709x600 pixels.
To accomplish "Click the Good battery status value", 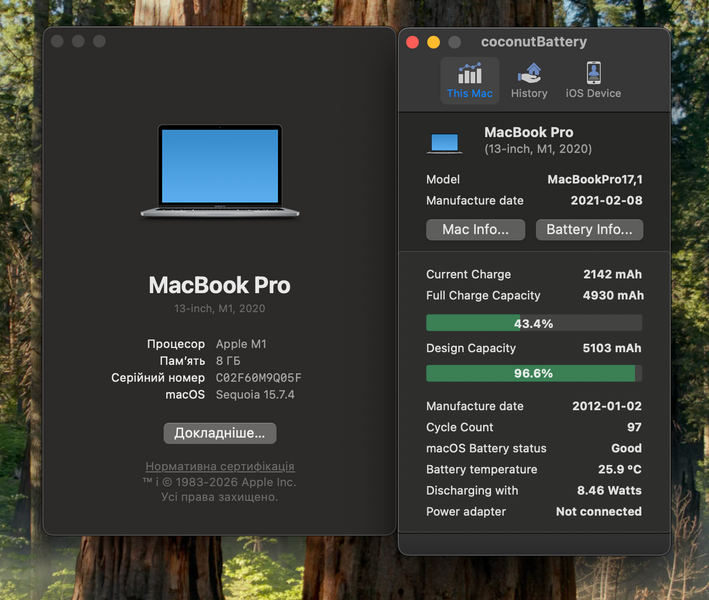I will 626,448.
